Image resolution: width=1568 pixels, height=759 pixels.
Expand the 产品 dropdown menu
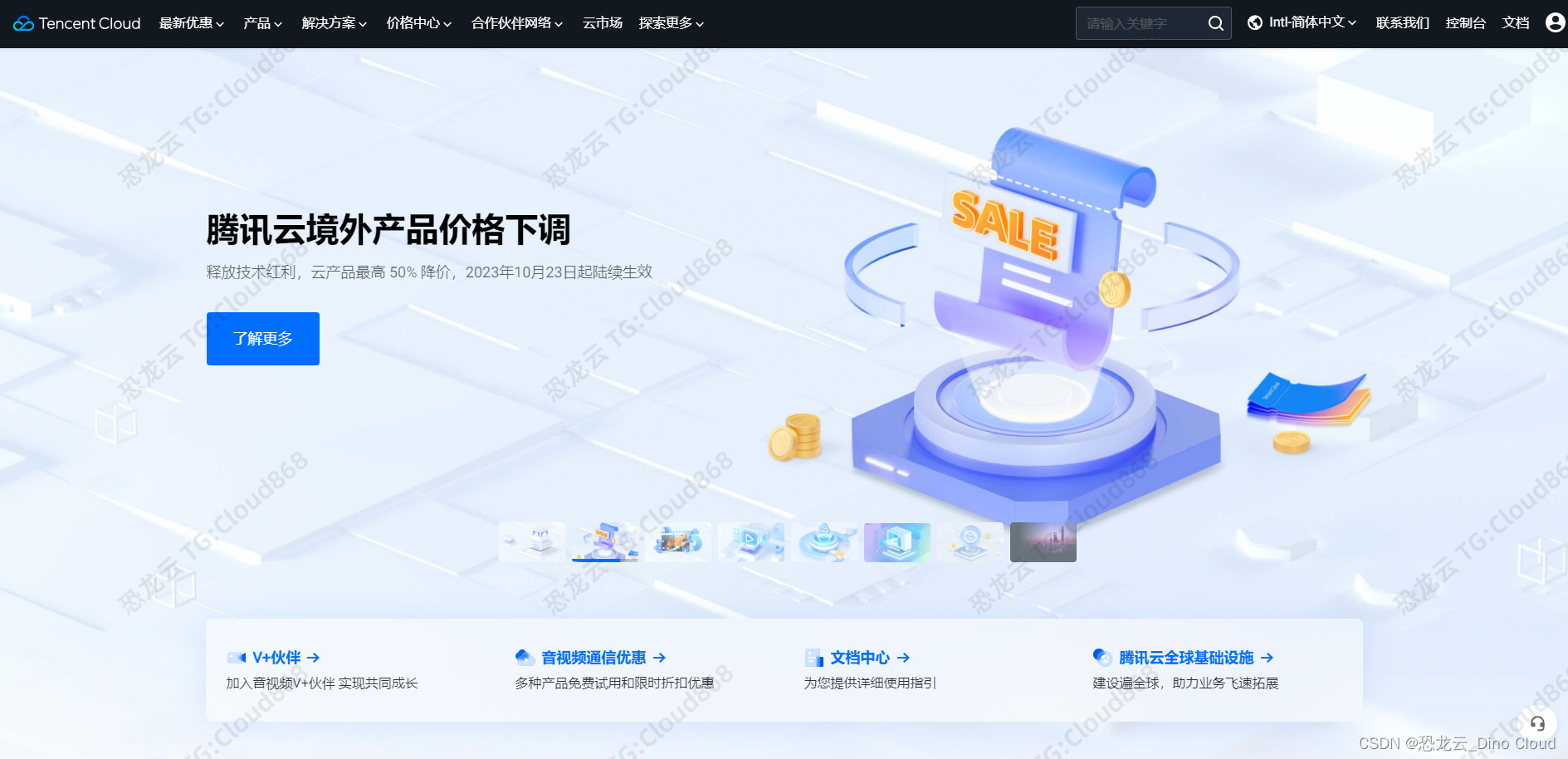262,23
